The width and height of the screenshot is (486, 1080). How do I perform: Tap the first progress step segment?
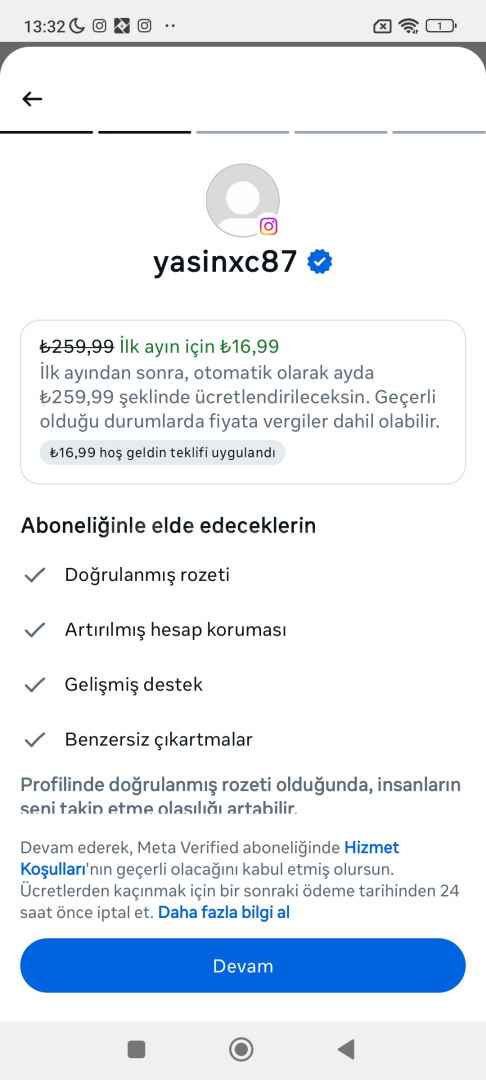[x=46, y=132]
